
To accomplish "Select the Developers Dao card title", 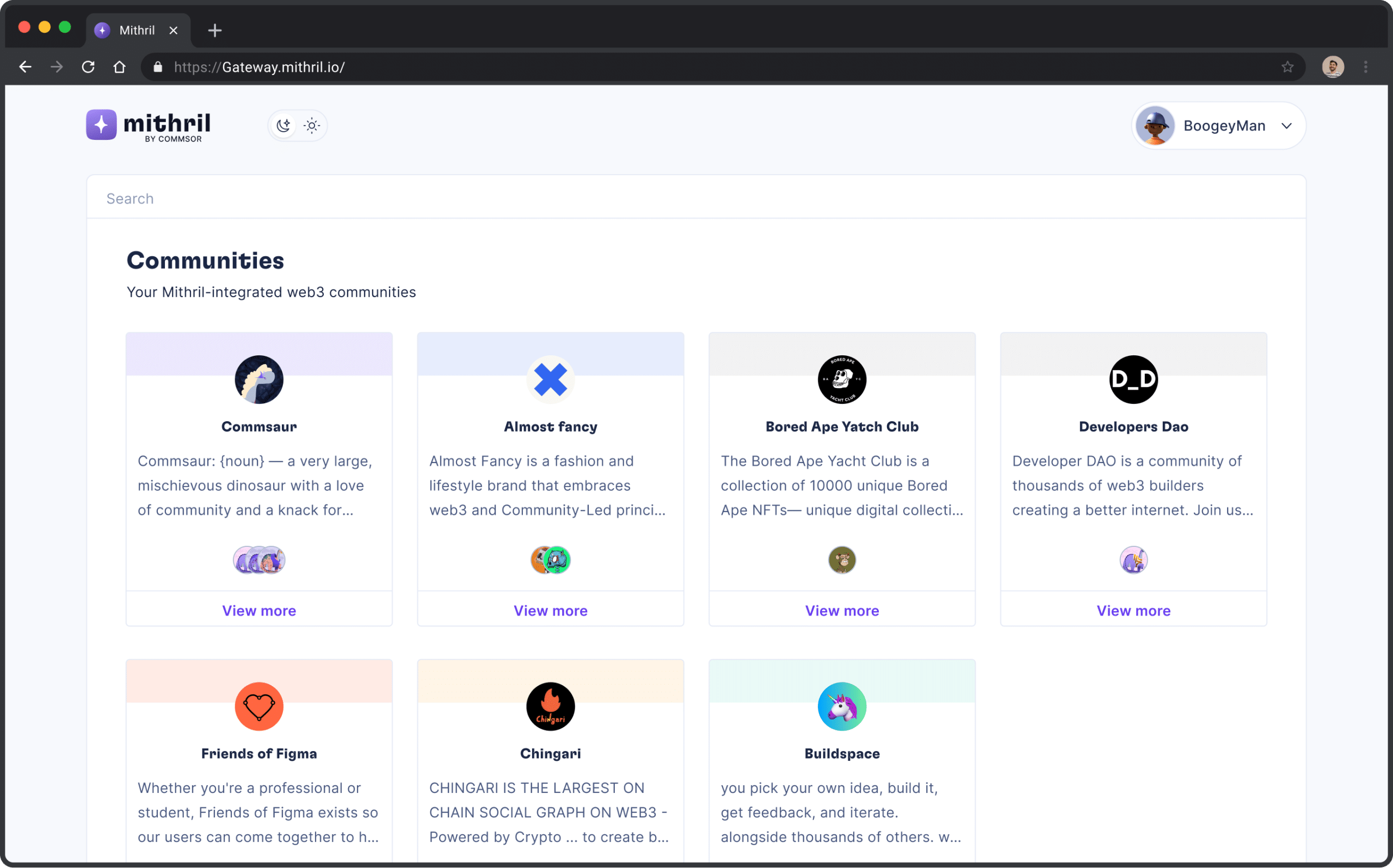I will coord(1133,427).
